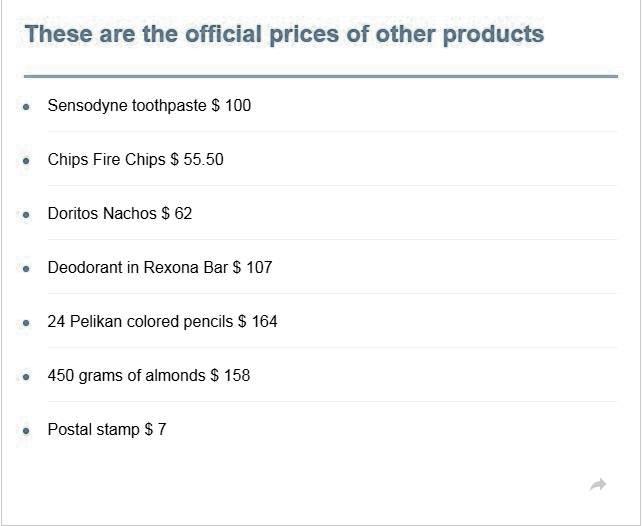
Task: Click the bullet next to 450 grams of almonds
Action: click(x=25, y=376)
